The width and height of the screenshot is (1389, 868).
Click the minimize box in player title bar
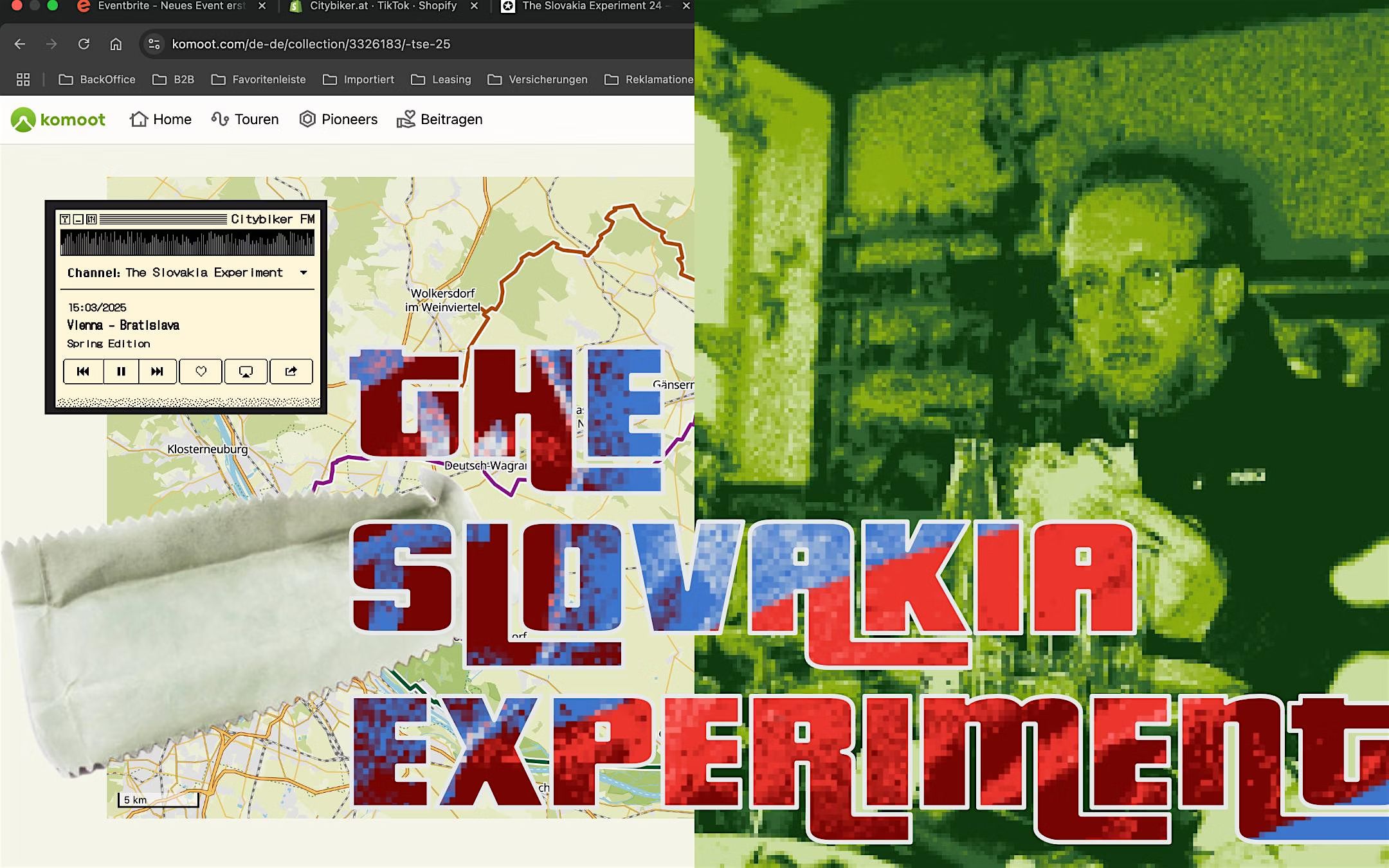click(78, 219)
